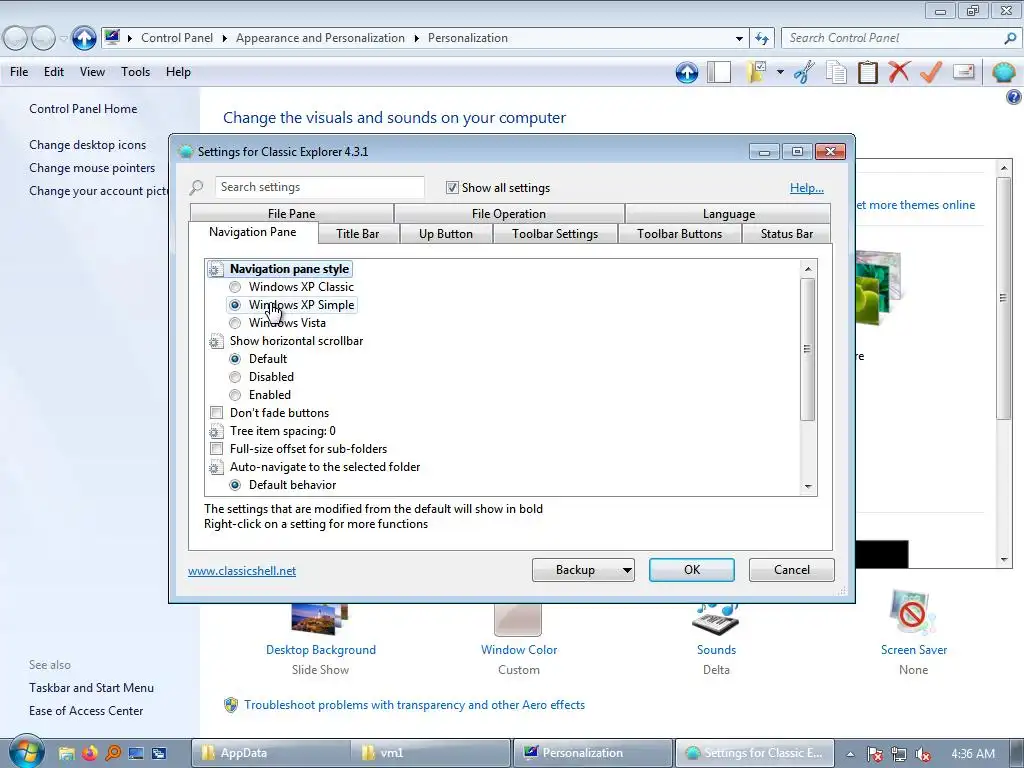Select Windows XP Classic radio button
The height and width of the screenshot is (768, 1024).
pos(235,287)
